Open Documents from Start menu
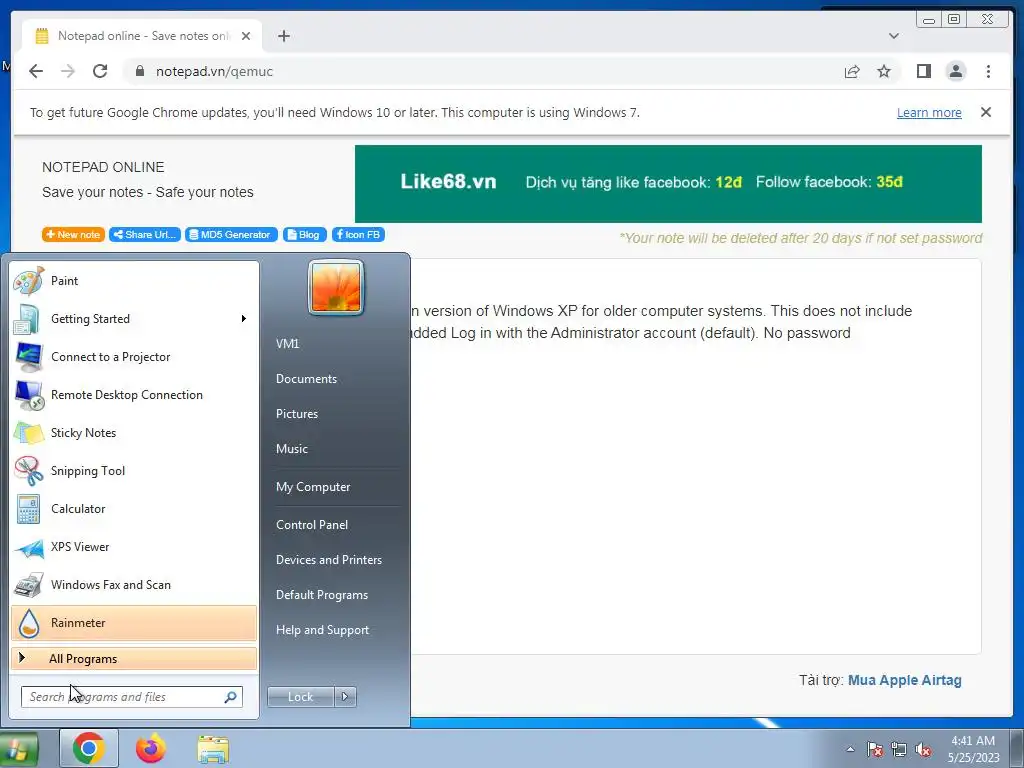This screenshot has height=768, width=1024. click(306, 379)
